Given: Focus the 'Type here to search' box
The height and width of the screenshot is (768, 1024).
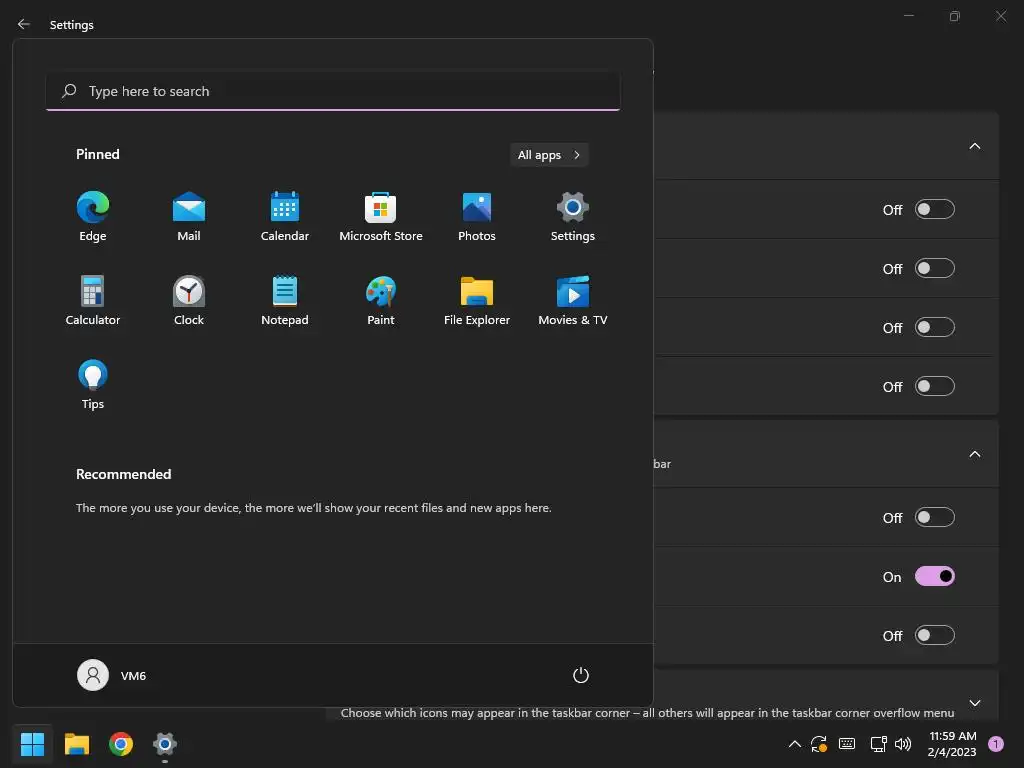Looking at the screenshot, I should pyautogui.click(x=333, y=91).
